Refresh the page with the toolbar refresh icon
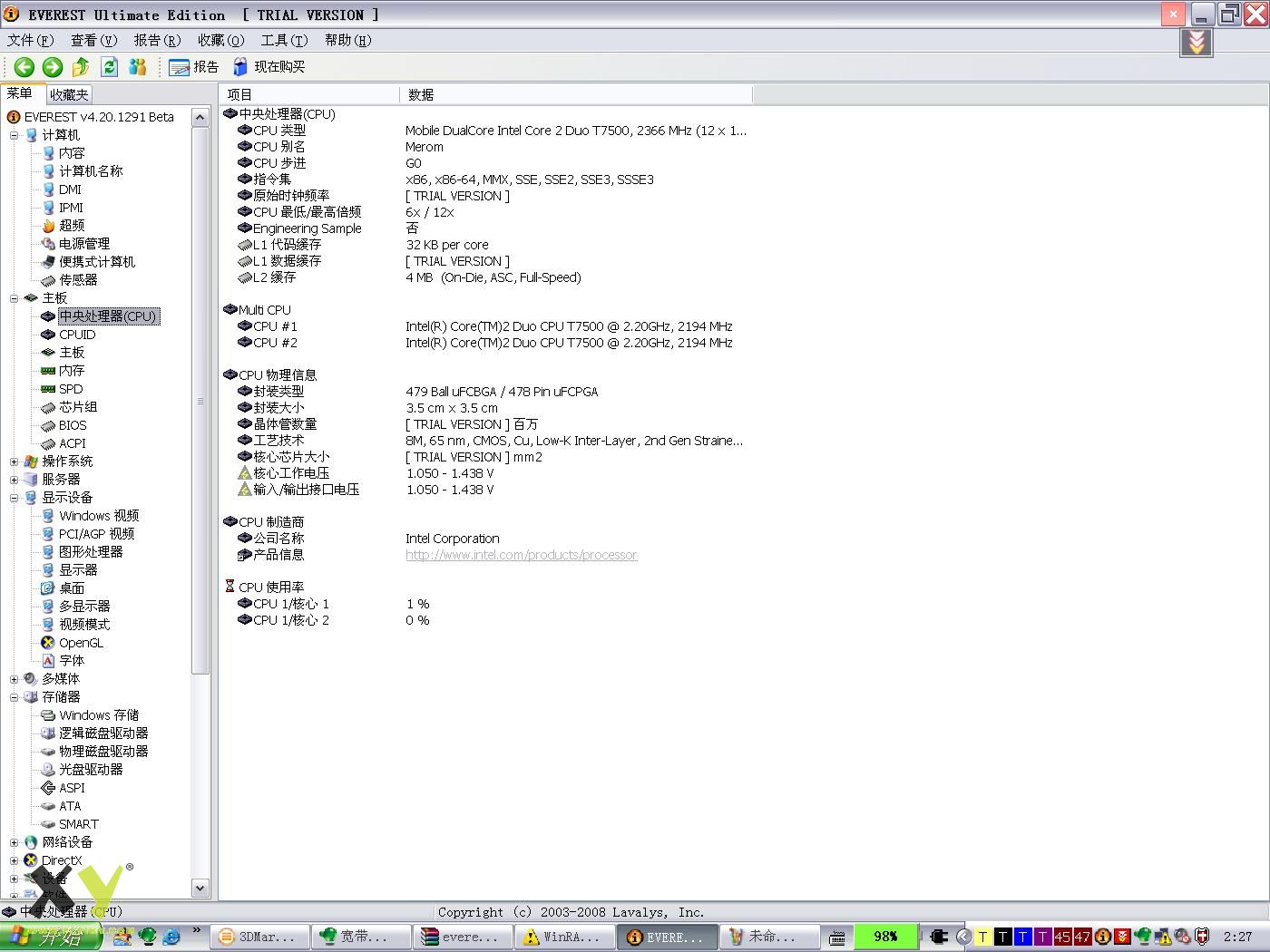Image resolution: width=1270 pixels, height=952 pixels. pos(109,66)
